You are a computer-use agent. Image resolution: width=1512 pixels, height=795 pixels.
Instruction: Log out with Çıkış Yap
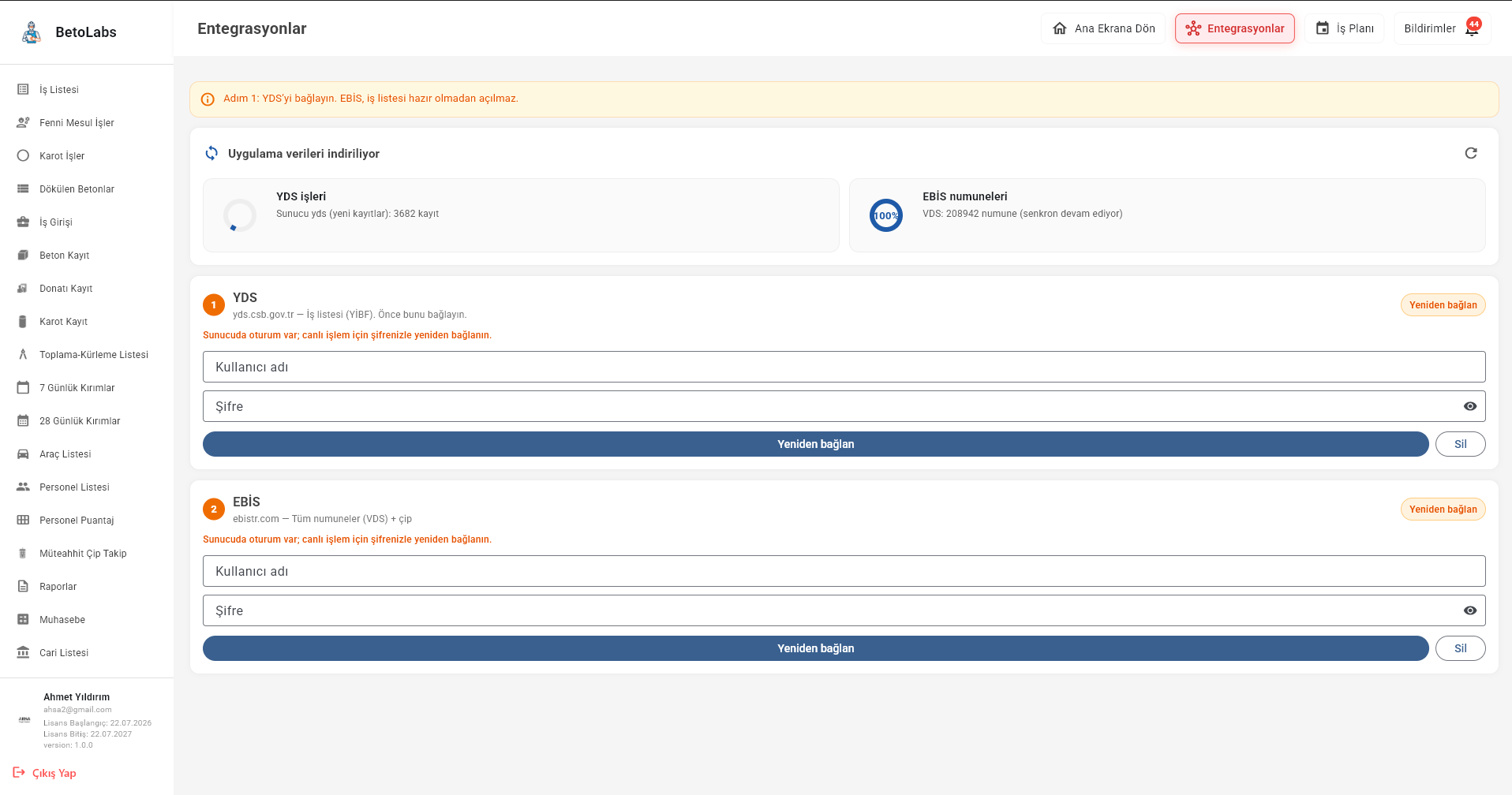(x=45, y=773)
